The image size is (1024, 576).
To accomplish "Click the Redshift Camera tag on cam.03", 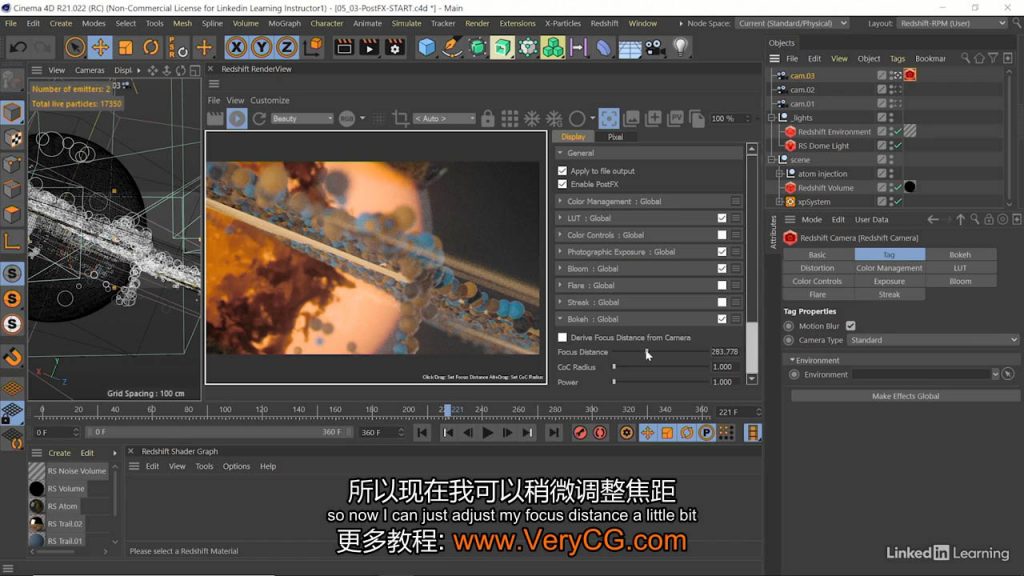I will pyautogui.click(x=910, y=76).
